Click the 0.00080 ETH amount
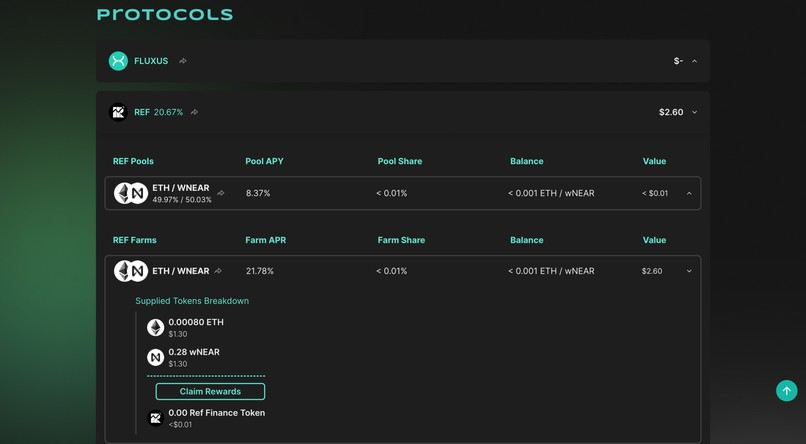806x444 pixels. pos(196,322)
